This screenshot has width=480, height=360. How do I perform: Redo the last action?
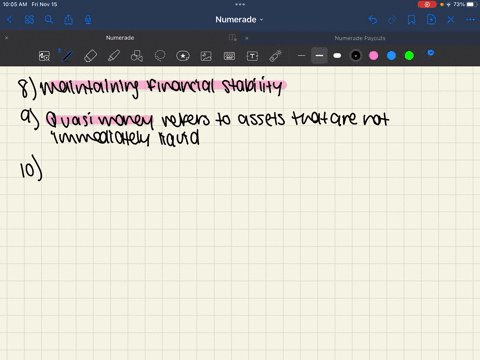click(x=392, y=20)
